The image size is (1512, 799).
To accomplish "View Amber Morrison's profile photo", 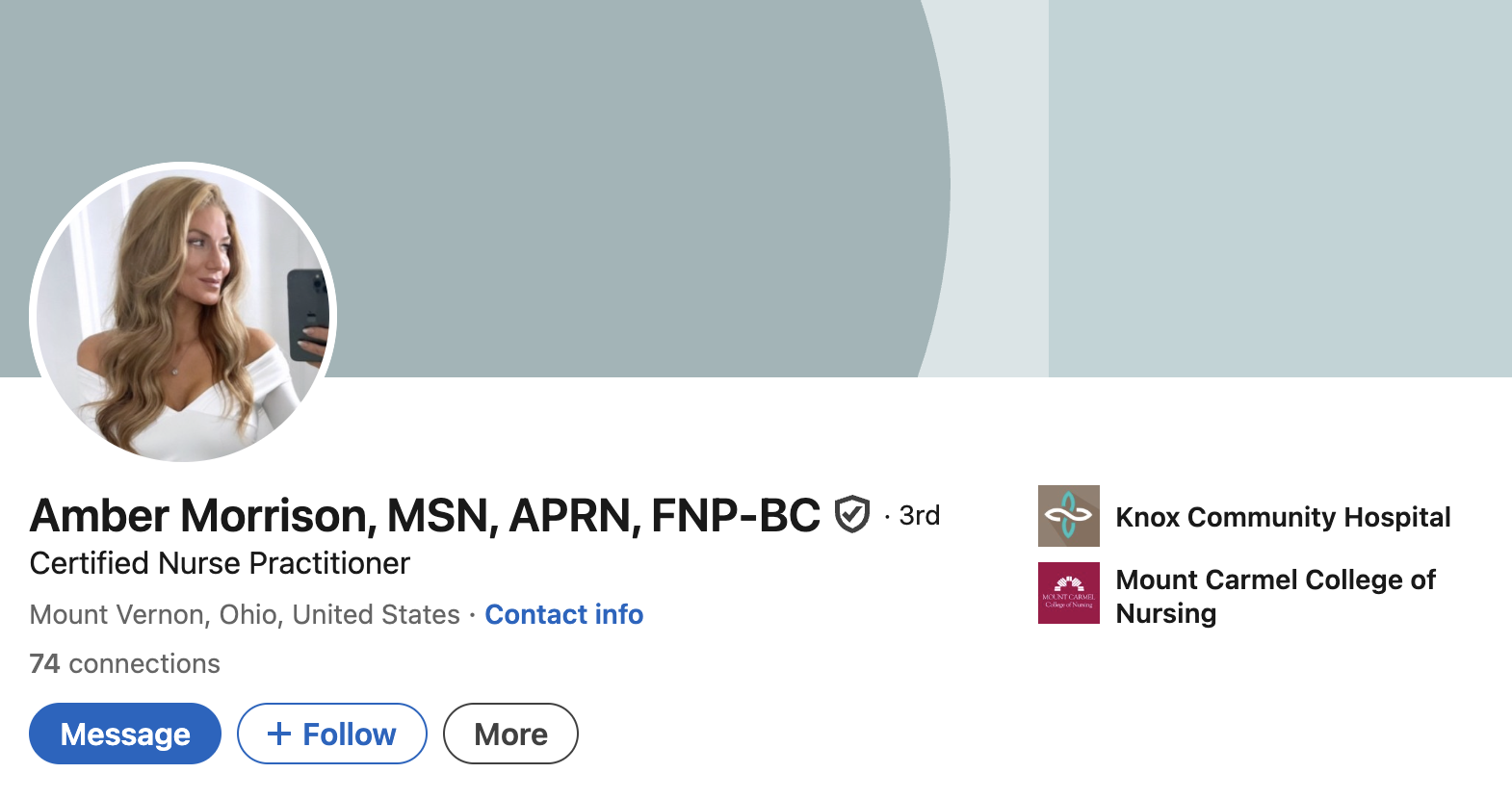I will pyautogui.click(x=183, y=313).
